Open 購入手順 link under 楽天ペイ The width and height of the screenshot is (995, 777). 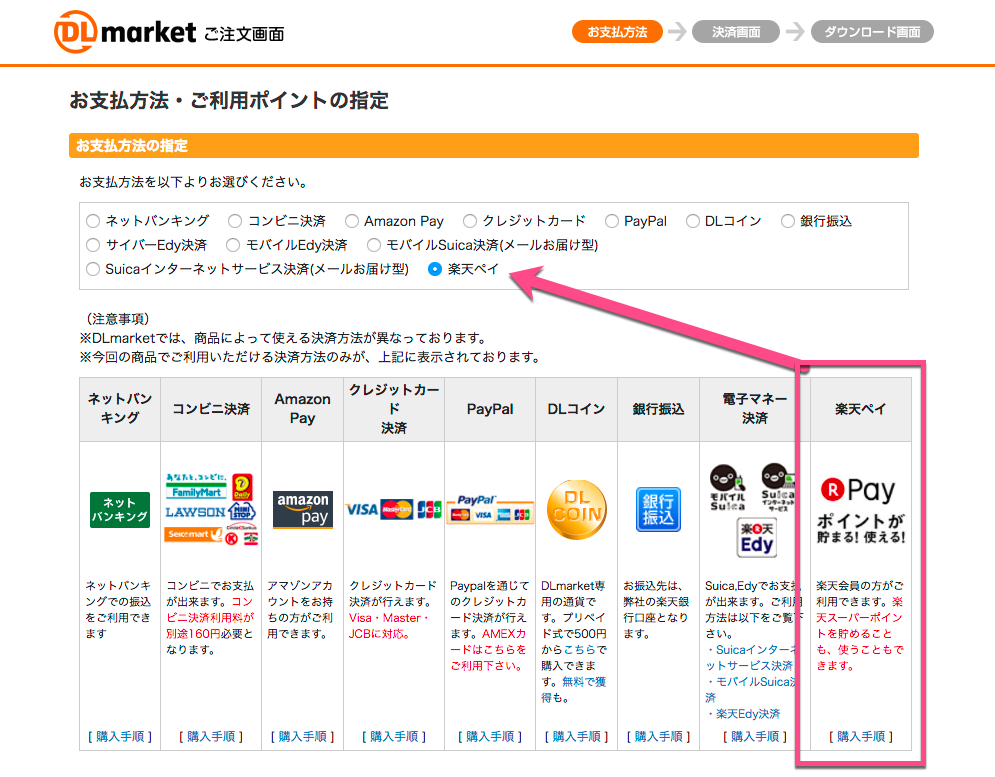pos(860,736)
